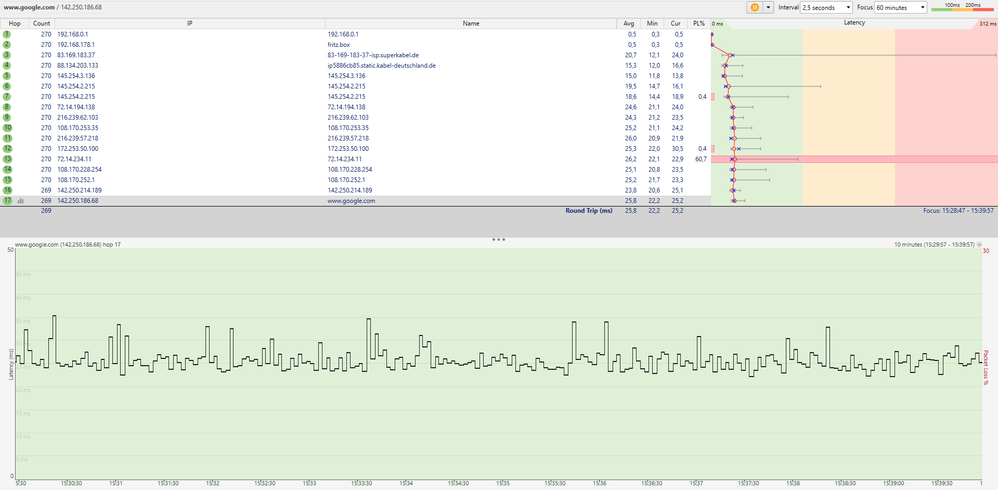This screenshot has width=998, height=490.
Task: Sort by the Hop column header
Action: (x=14, y=24)
